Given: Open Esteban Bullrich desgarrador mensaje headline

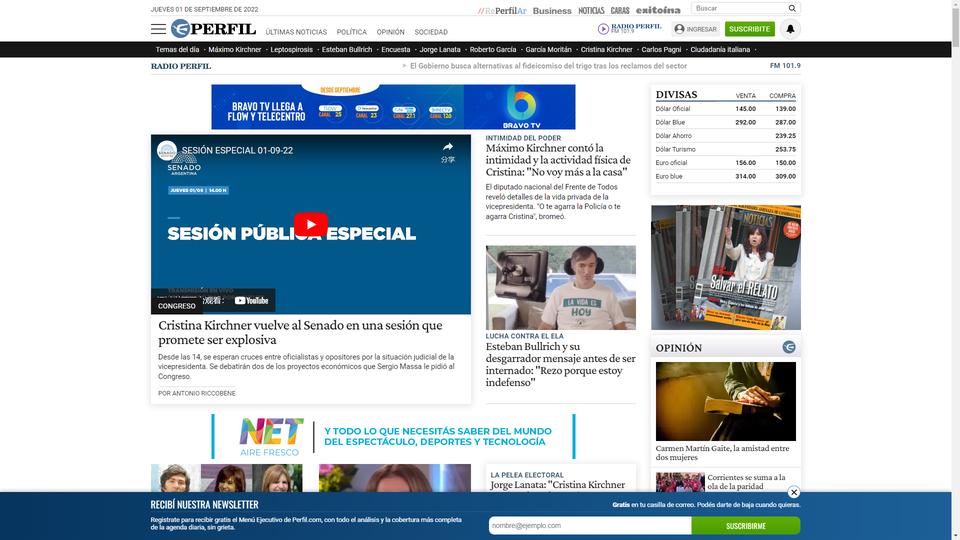Looking at the screenshot, I should coord(560,364).
